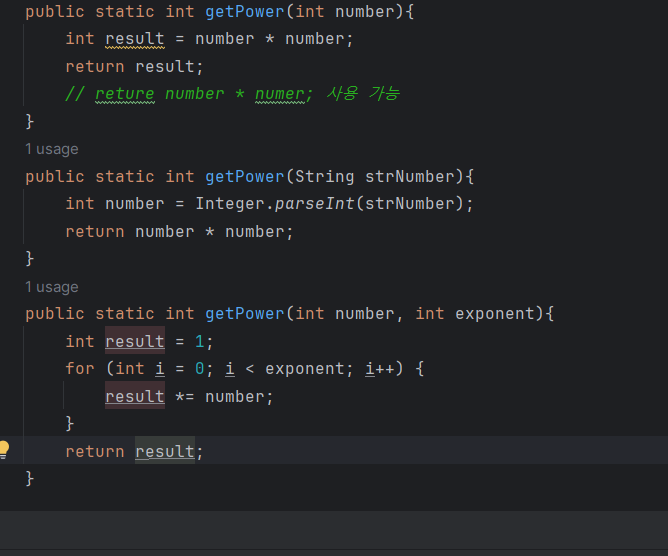
Task: Click the numeric literal 0 in the for loop
Action: 199,369
